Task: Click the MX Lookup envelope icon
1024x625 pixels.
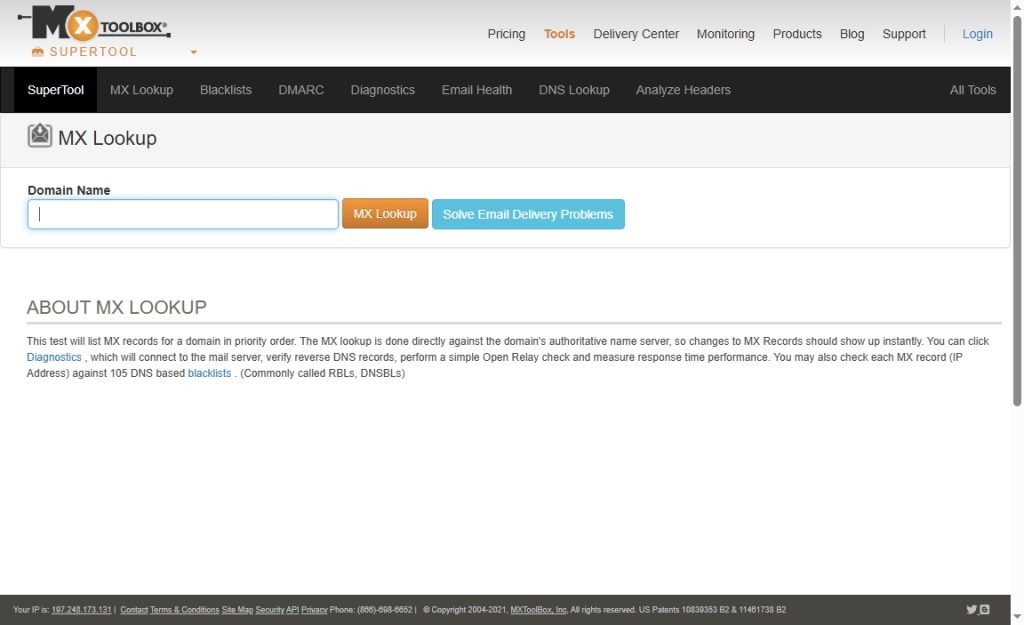Action: [39, 136]
